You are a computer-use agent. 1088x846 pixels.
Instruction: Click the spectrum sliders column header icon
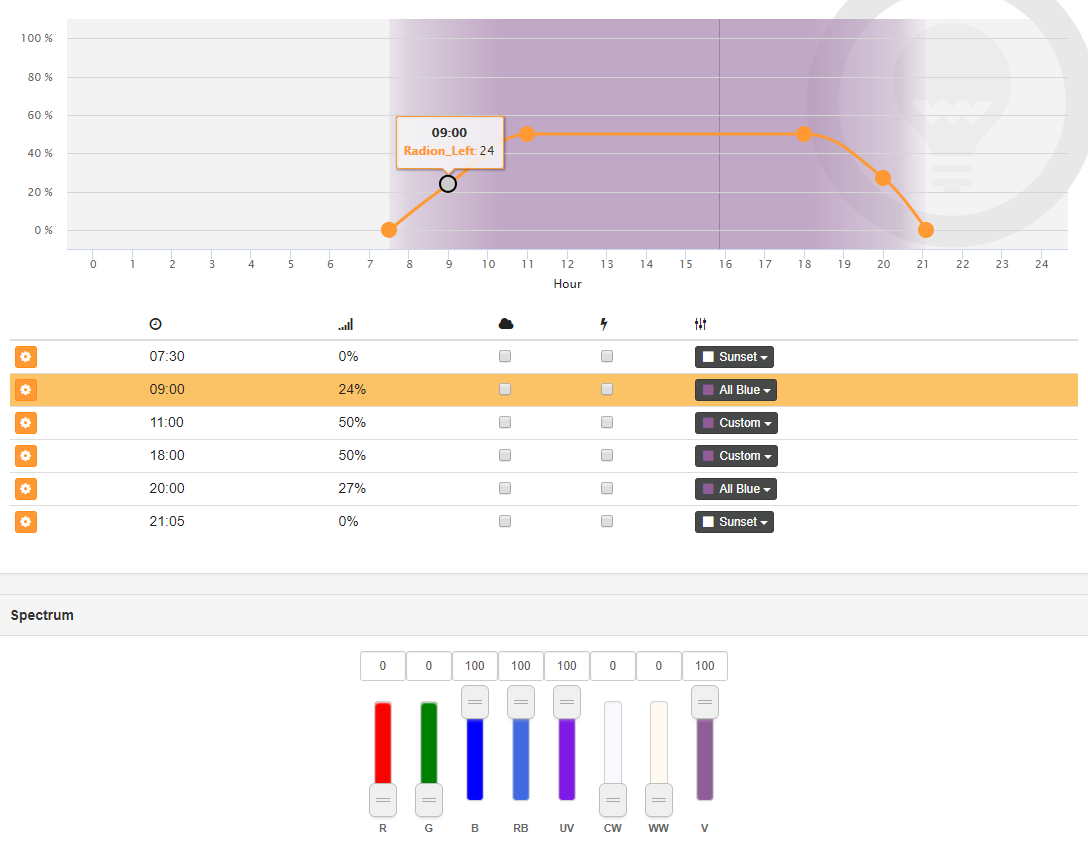[700, 324]
